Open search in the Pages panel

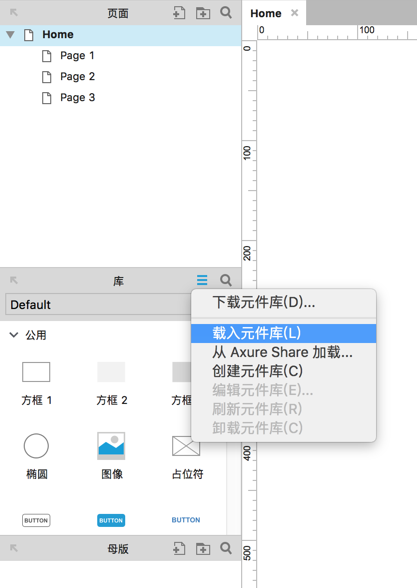pyautogui.click(x=226, y=13)
